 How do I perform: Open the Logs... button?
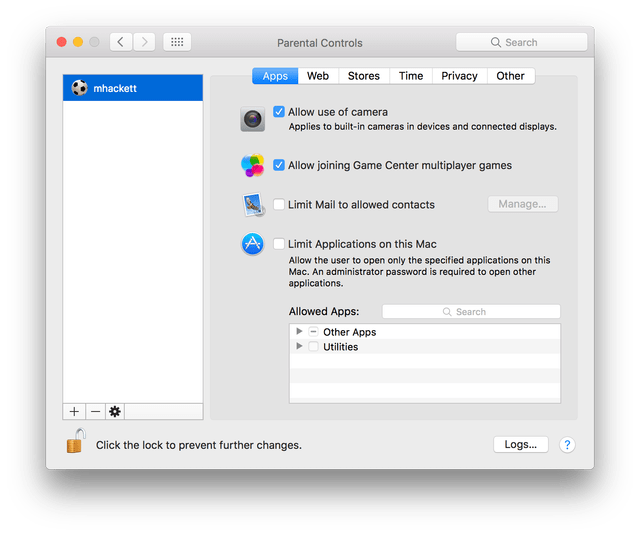(x=520, y=444)
